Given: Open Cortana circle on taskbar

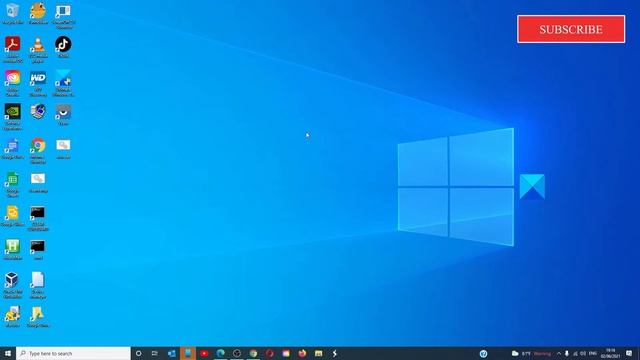Looking at the screenshot, I should [138, 353].
